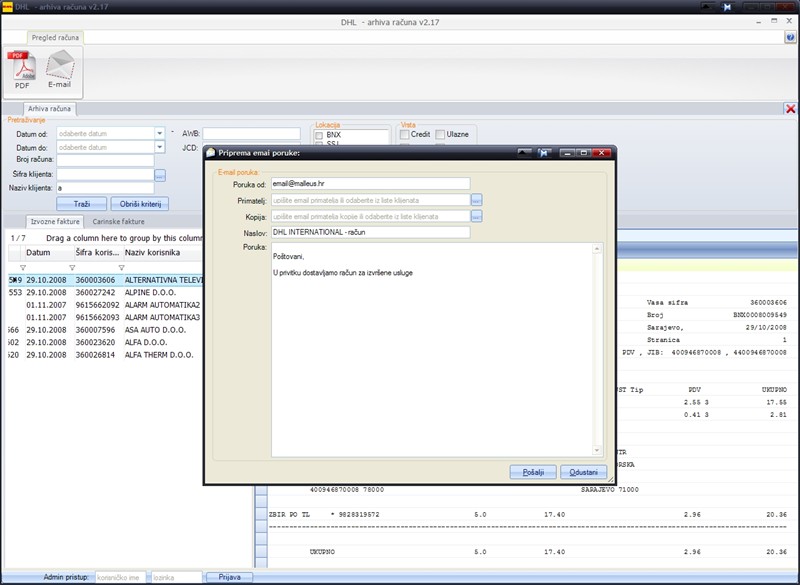Viewport: 800px width, 585px height.
Task: Select the ASA AUTO D.O.O. row
Action: click(106, 330)
